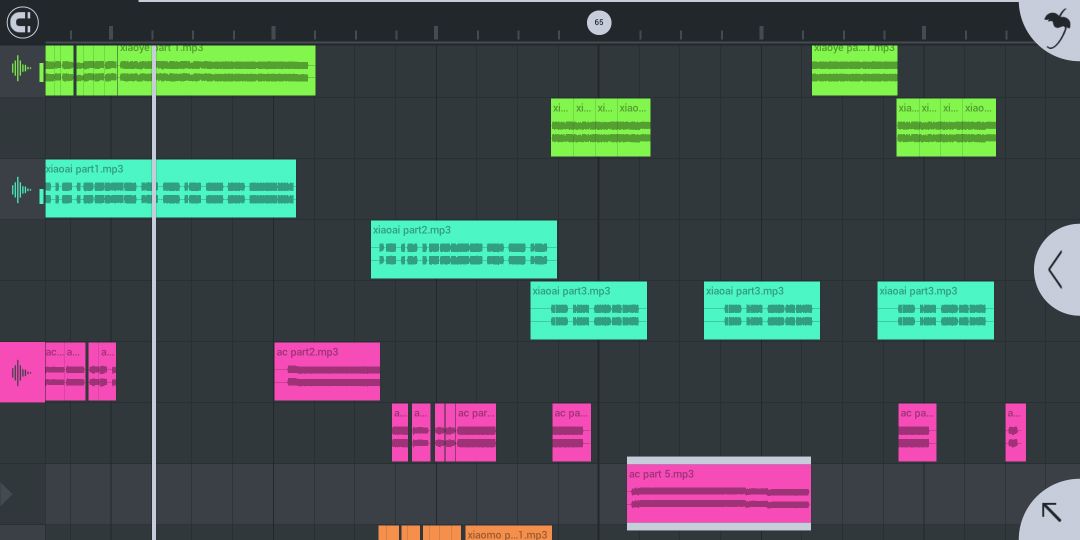This screenshot has height=540, width=1080.
Task: Tap the diagonal arrow corner button
Action: coord(1051,512)
